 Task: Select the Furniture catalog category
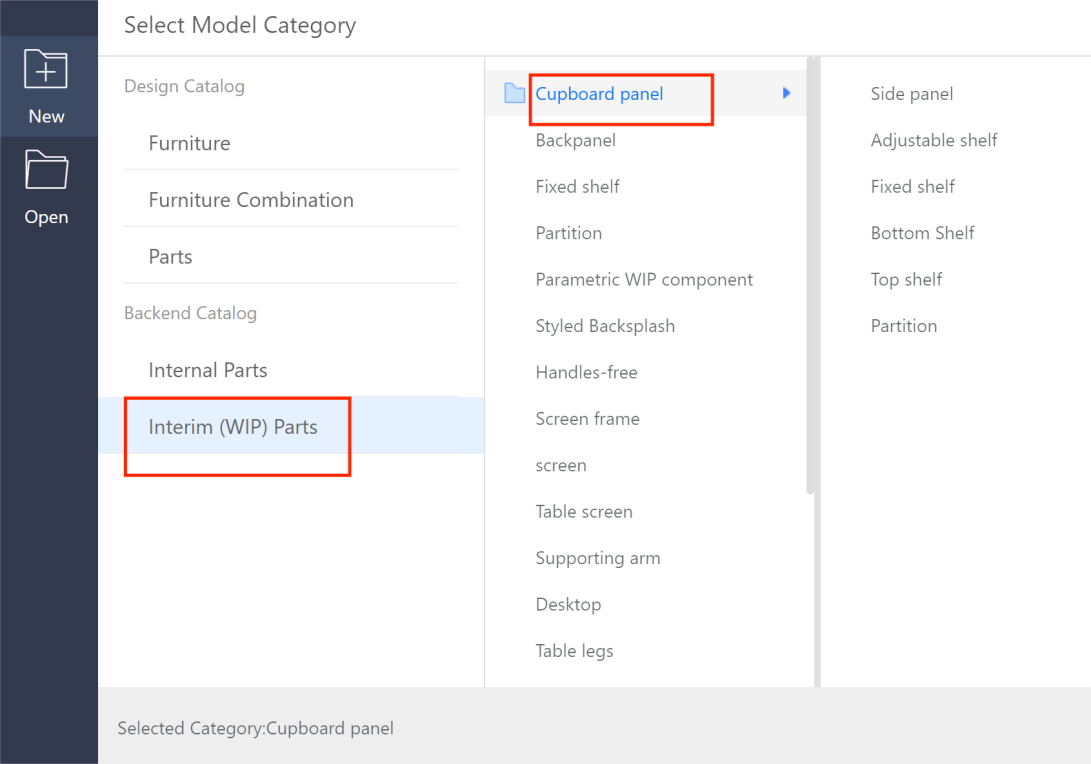pyautogui.click(x=189, y=143)
